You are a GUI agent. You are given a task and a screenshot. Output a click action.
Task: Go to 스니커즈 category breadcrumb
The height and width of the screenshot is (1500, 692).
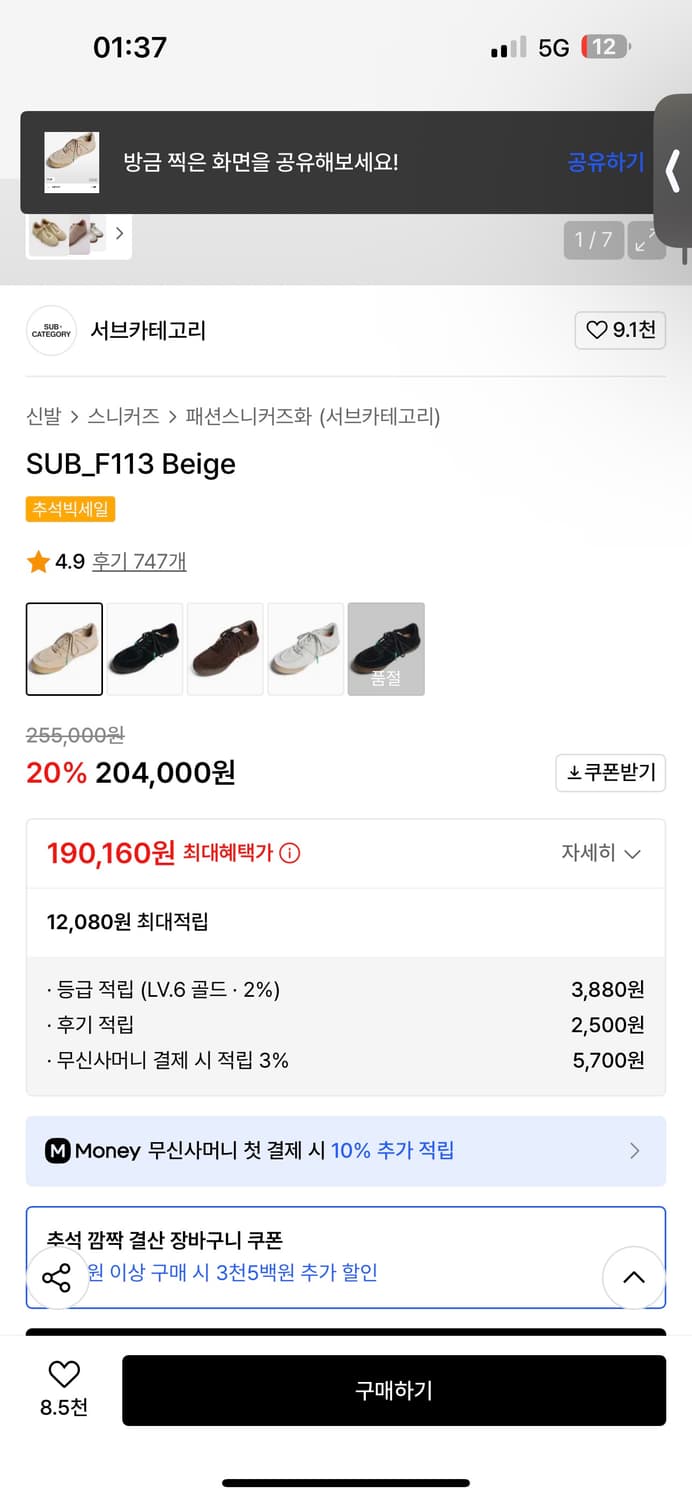pos(123,416)
